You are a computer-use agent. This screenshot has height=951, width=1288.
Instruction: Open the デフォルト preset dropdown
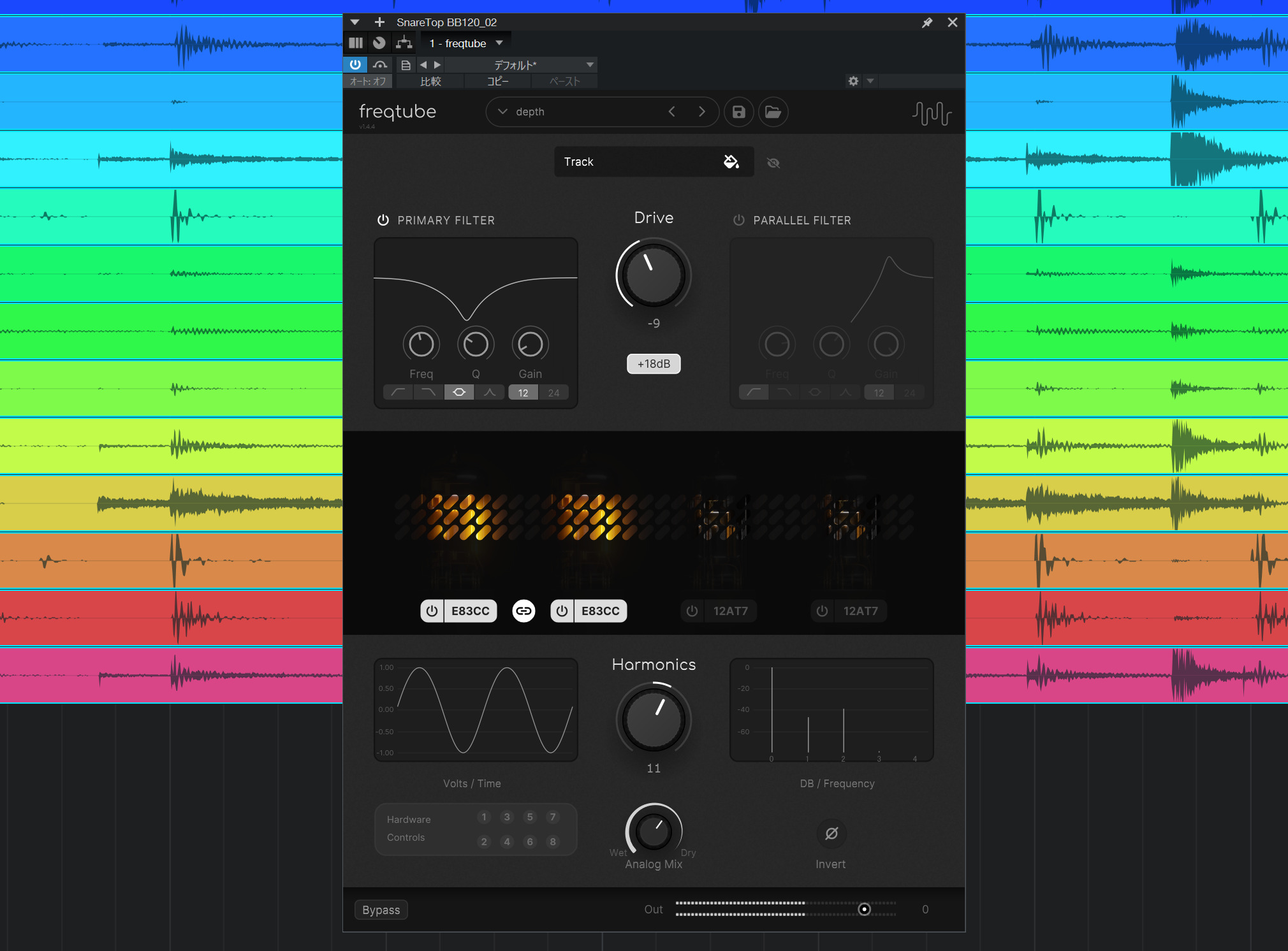[521, 65]
